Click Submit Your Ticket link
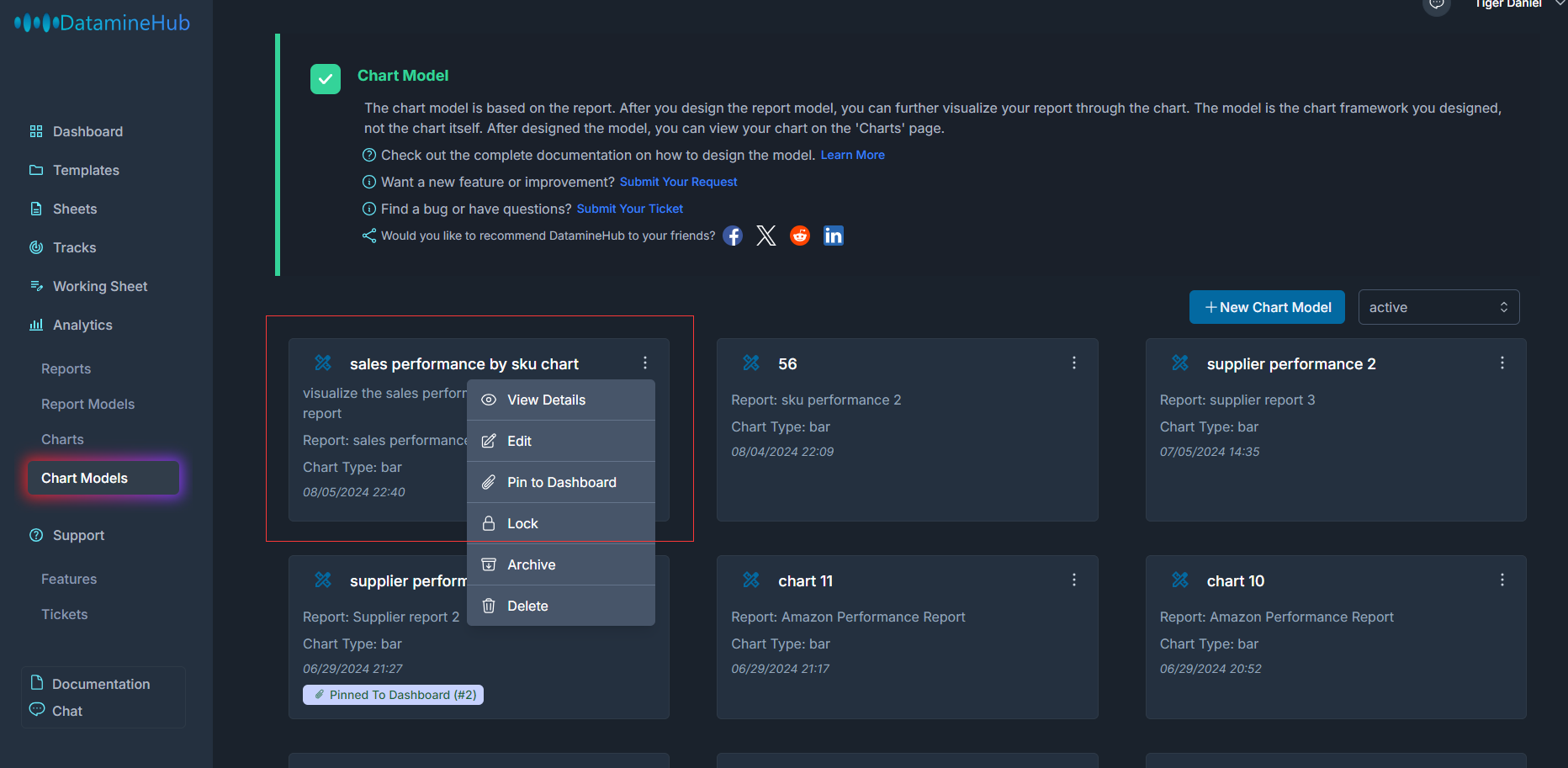 [x=629, y=209]
